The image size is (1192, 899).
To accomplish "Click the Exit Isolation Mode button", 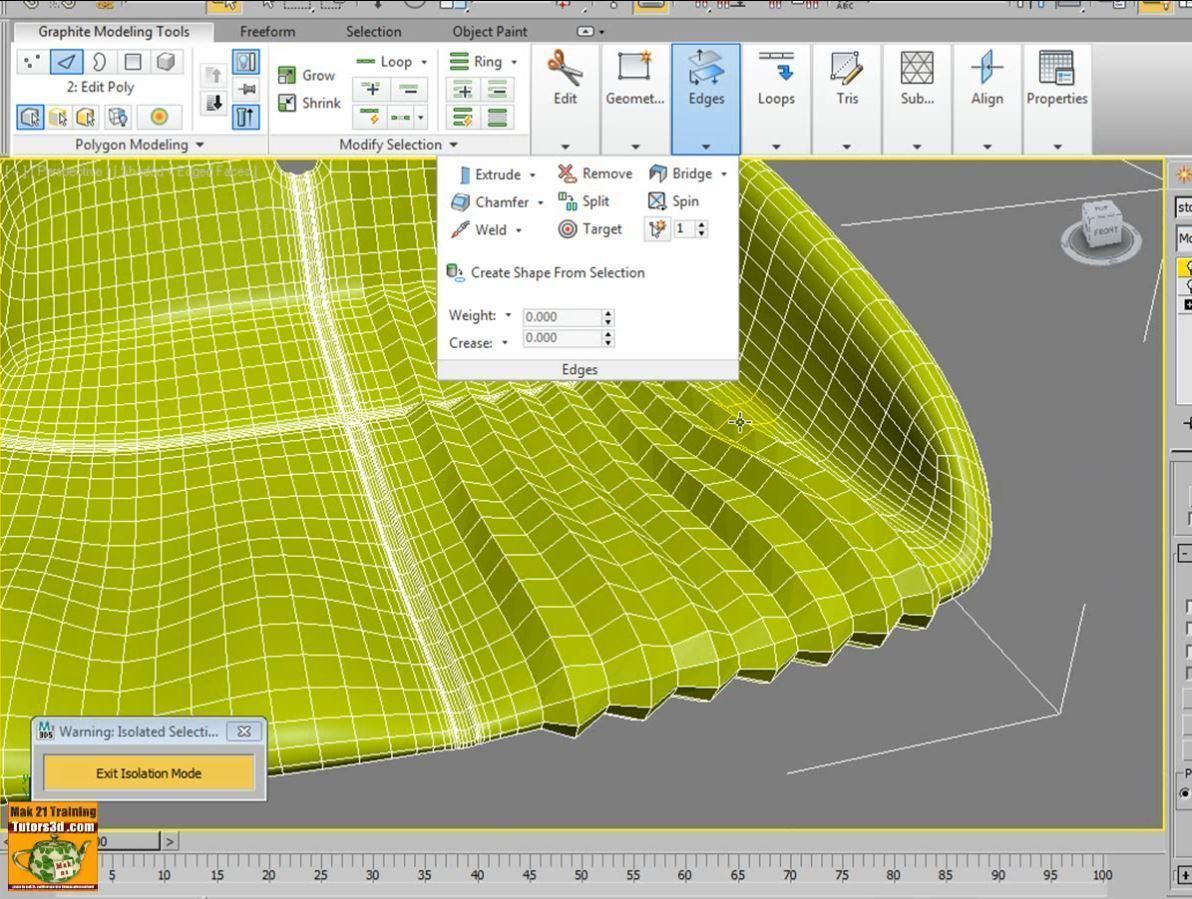I will click(x=149, y=773).
